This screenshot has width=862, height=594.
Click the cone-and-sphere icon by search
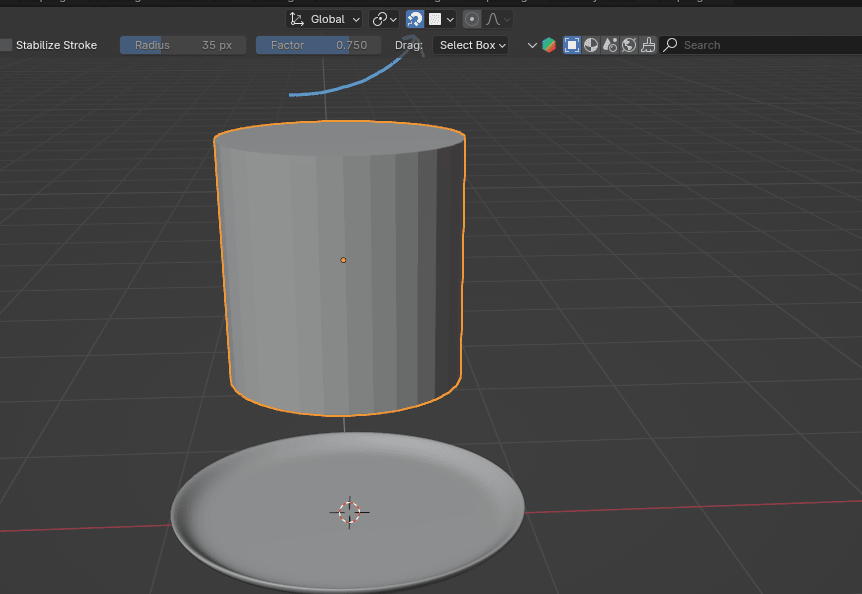click(x=610, y=45)
